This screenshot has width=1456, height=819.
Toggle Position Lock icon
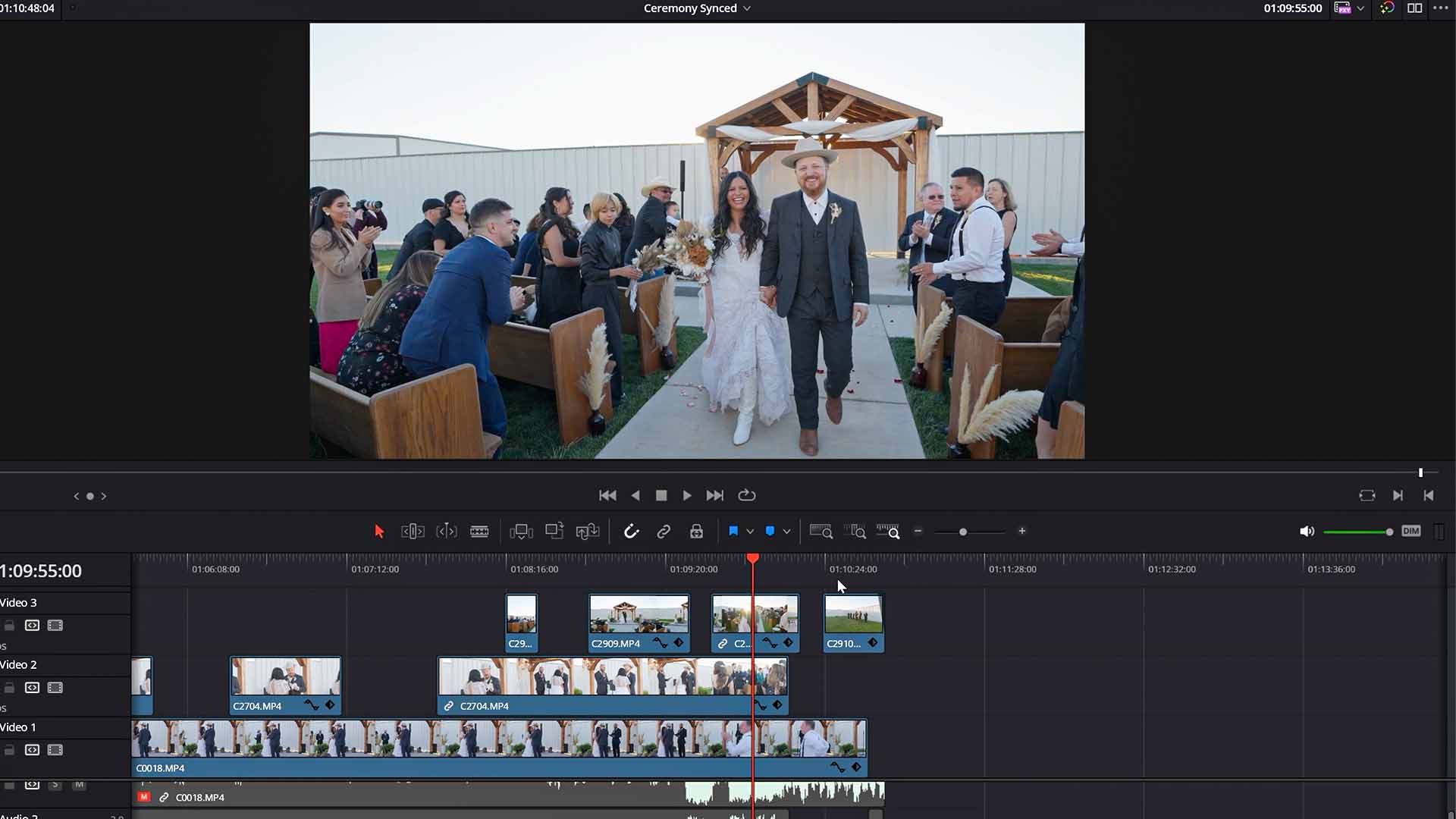pyautogui.click(x=696, y=532)
